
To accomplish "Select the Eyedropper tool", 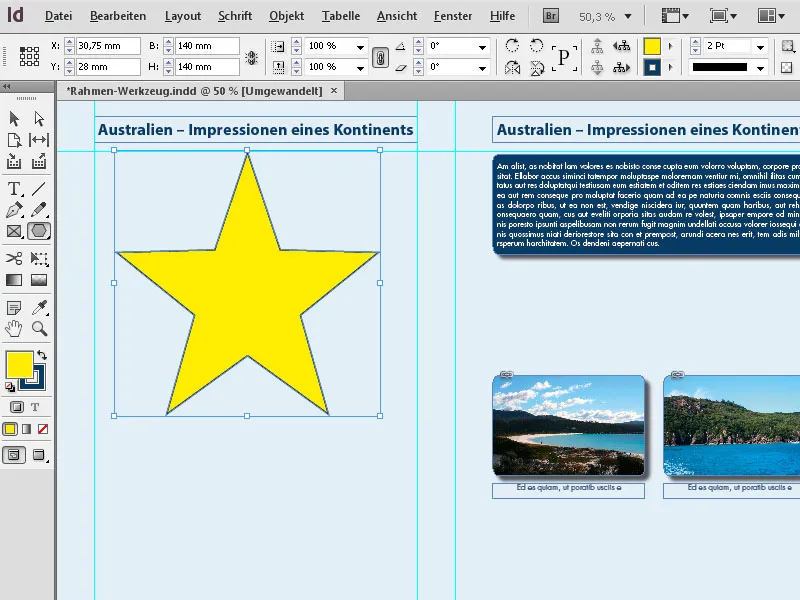I will 39,308.
